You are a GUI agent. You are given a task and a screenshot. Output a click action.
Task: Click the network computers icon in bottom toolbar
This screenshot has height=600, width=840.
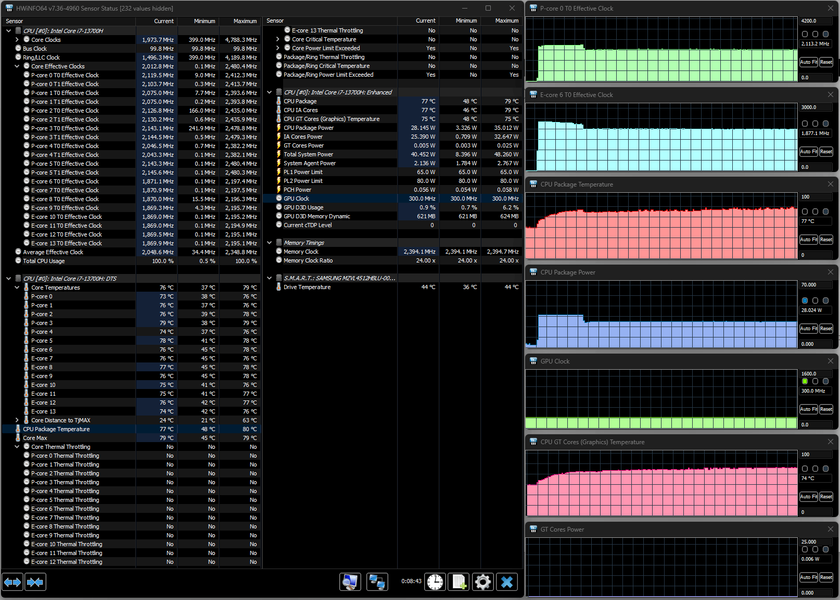click(x=377, y=582)
